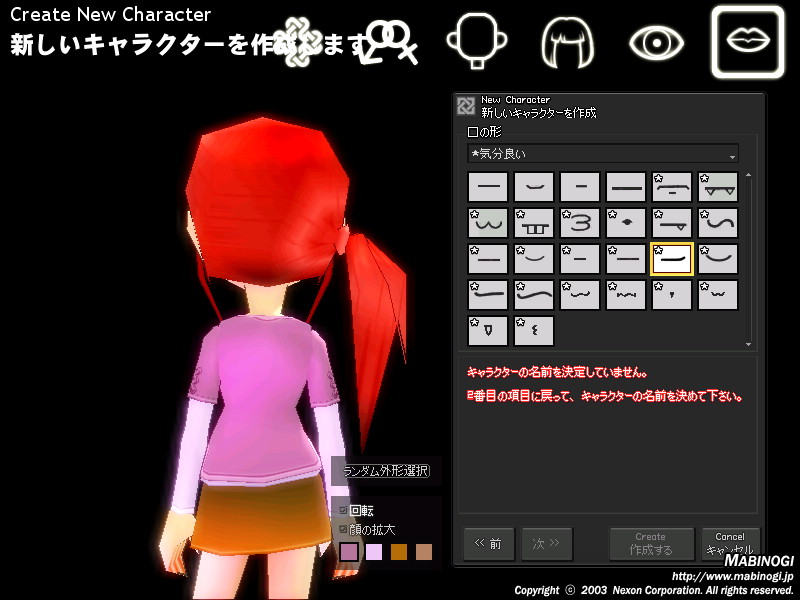The width and height of the screenshot is (800, 600).
Task: Click the yellow-highlighted selected mouth
Action: 671,259
